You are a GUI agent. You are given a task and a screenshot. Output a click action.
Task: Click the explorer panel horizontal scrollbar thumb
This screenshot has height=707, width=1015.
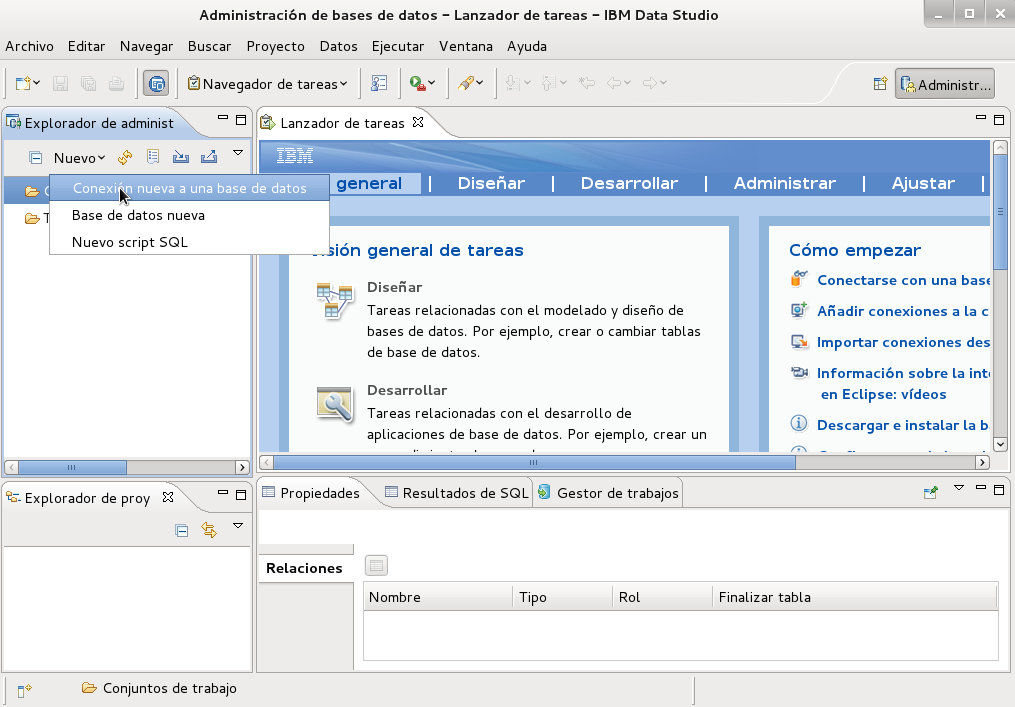click(x=72, y=467)
